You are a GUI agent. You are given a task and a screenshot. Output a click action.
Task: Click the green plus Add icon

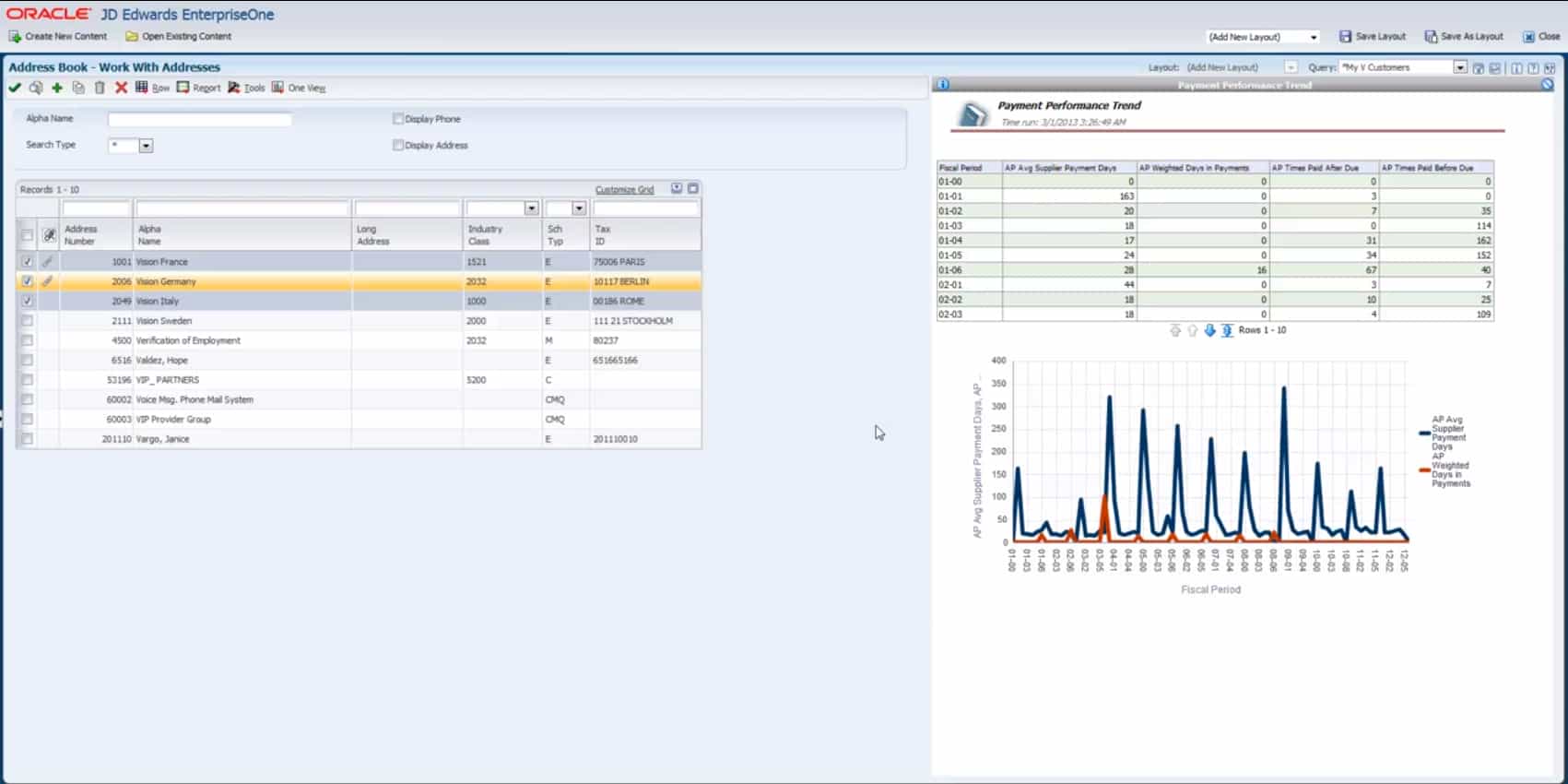57,88
